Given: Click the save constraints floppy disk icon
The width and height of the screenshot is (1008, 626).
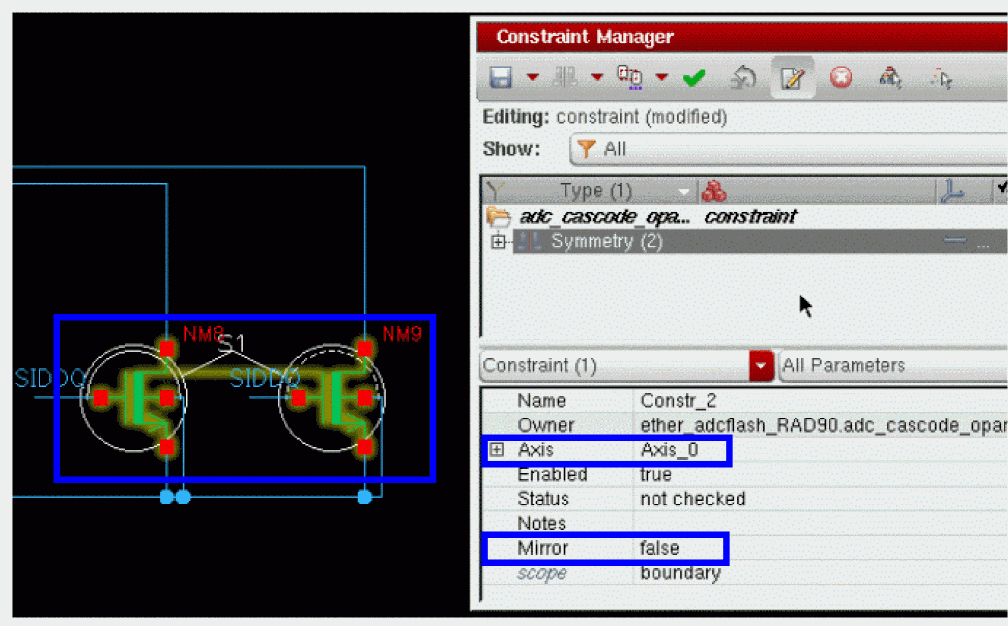Looking at the screenshot, I should pyautogui.click(x=500, y=78).
